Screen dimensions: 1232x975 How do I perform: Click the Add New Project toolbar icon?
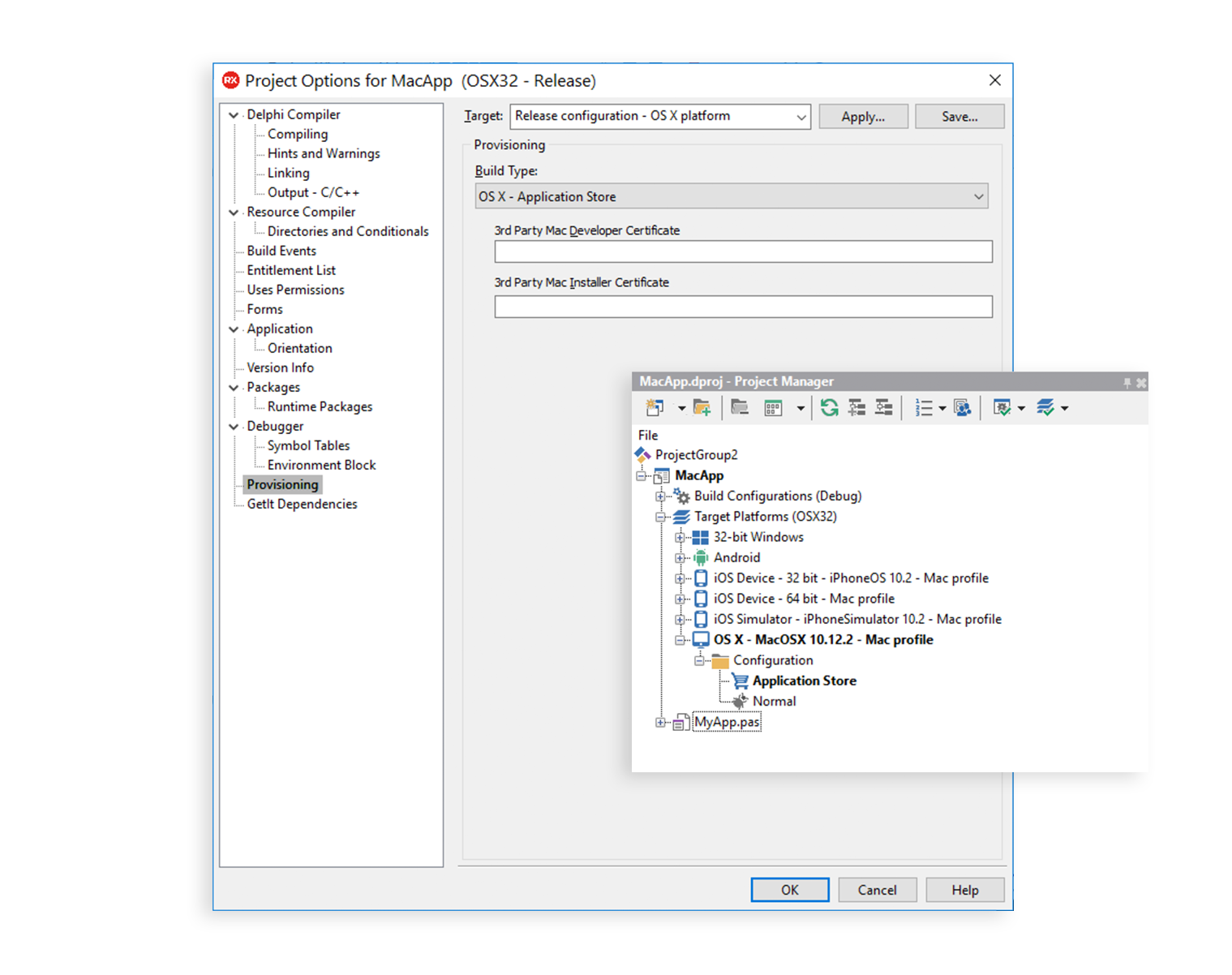coord(655,408)
